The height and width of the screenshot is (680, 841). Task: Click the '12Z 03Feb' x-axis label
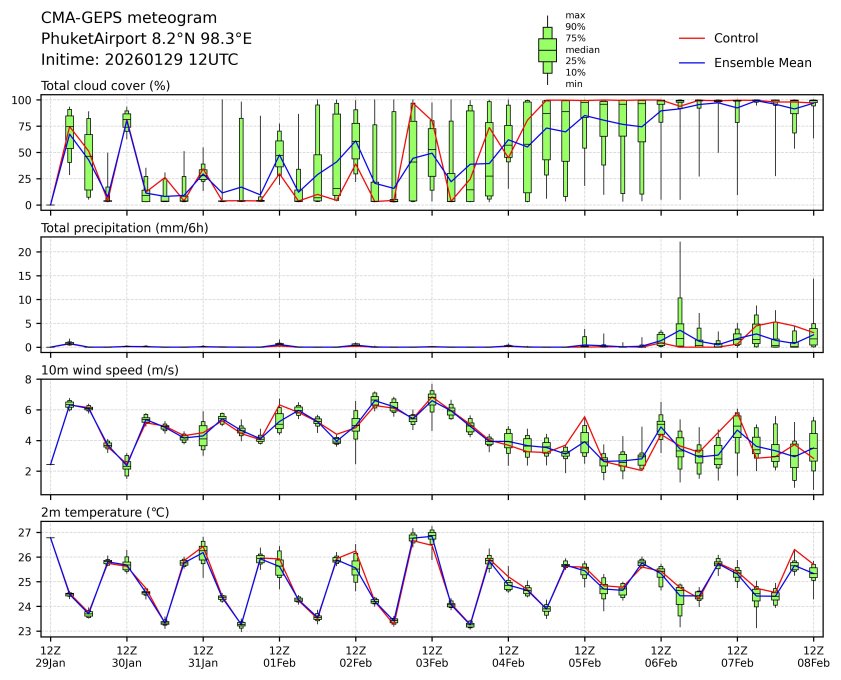point(431,656)
